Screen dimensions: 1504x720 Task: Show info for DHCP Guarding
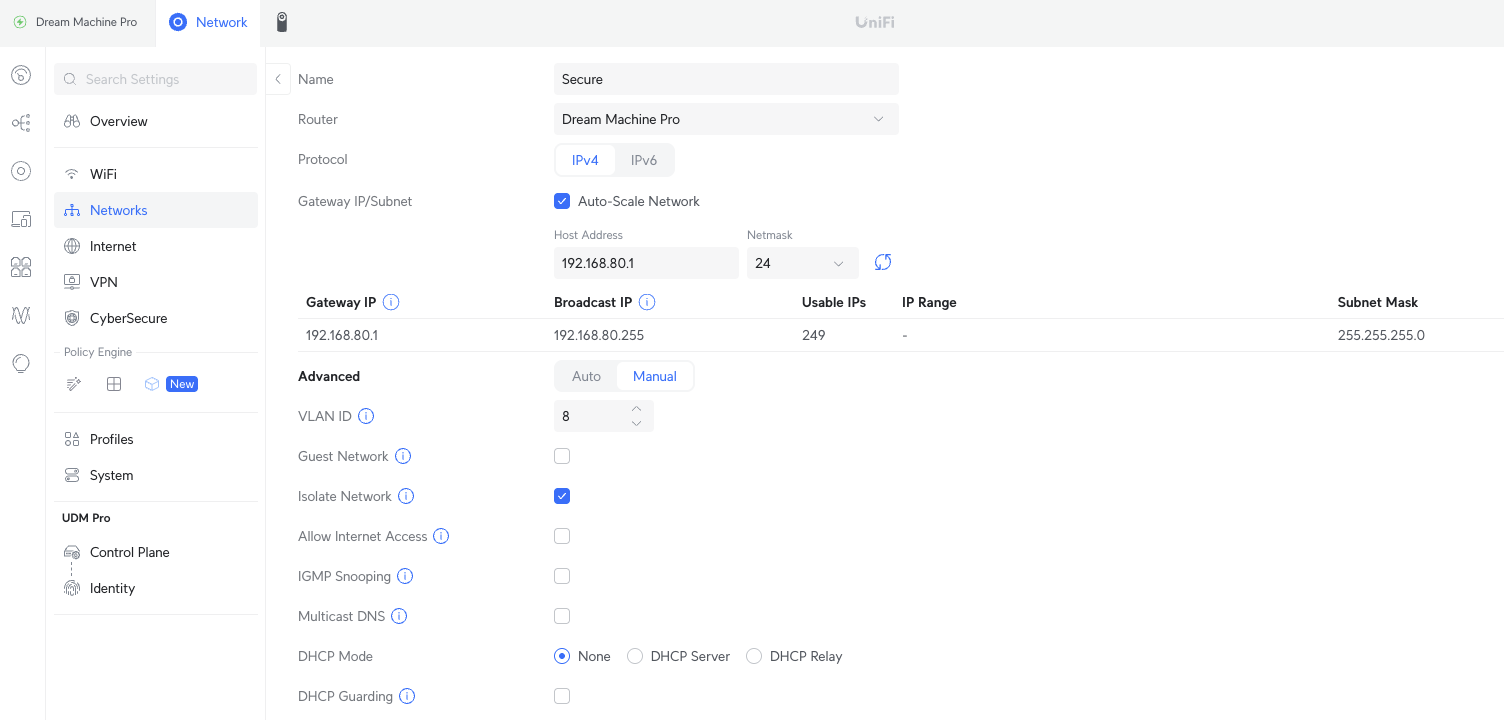407,696
